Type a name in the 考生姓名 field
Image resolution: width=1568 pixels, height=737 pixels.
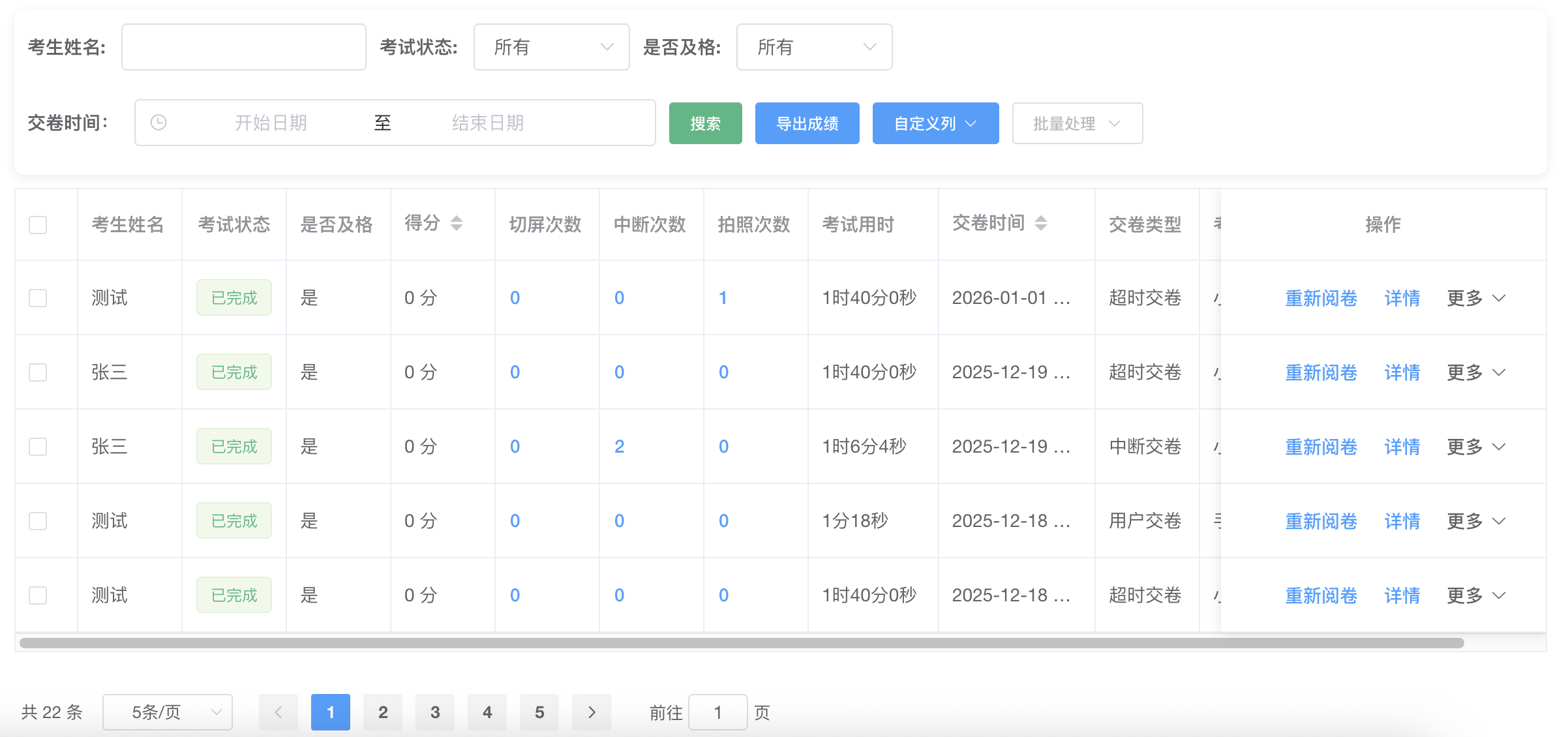pyautogui.click(x=243, y=46)
